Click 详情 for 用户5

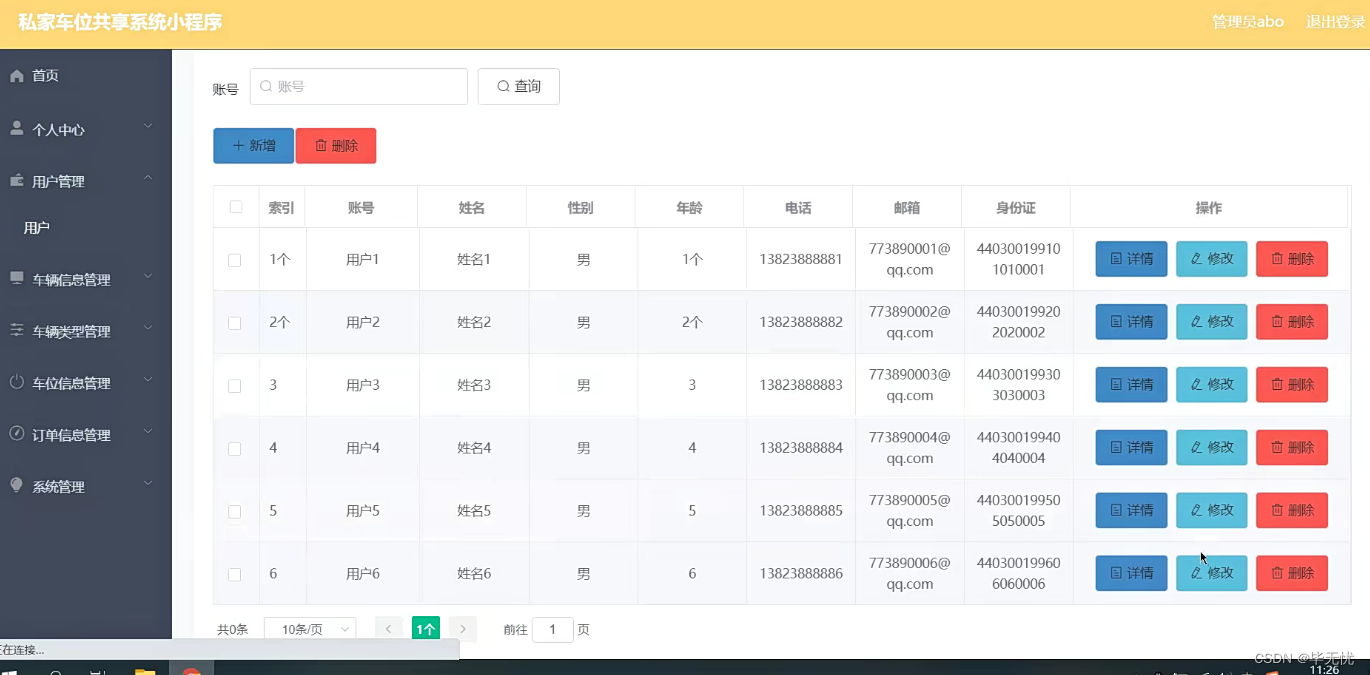point(1131,511)
